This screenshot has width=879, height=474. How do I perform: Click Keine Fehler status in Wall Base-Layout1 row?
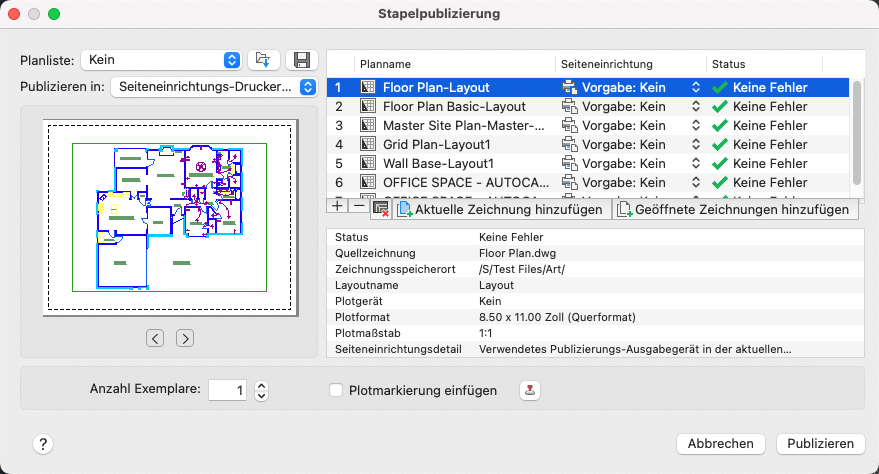point(770,164)
